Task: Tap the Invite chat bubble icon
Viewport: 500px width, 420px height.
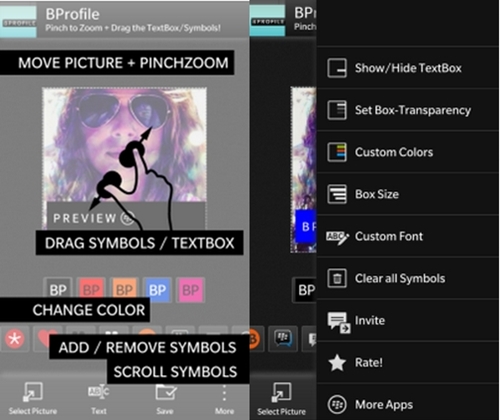Action: (338, 322)
